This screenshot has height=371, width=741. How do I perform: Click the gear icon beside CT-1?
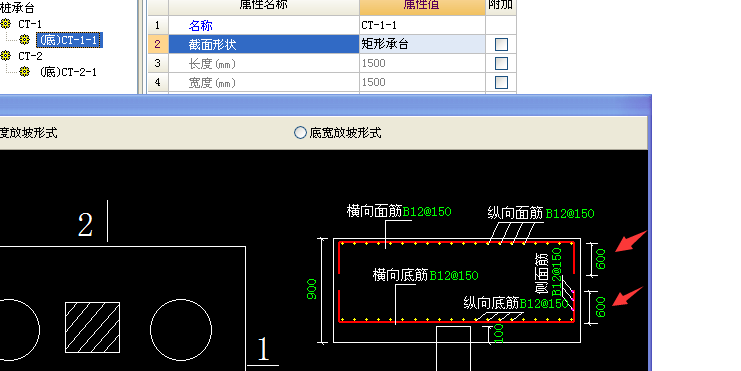click(x=6, y=24)
